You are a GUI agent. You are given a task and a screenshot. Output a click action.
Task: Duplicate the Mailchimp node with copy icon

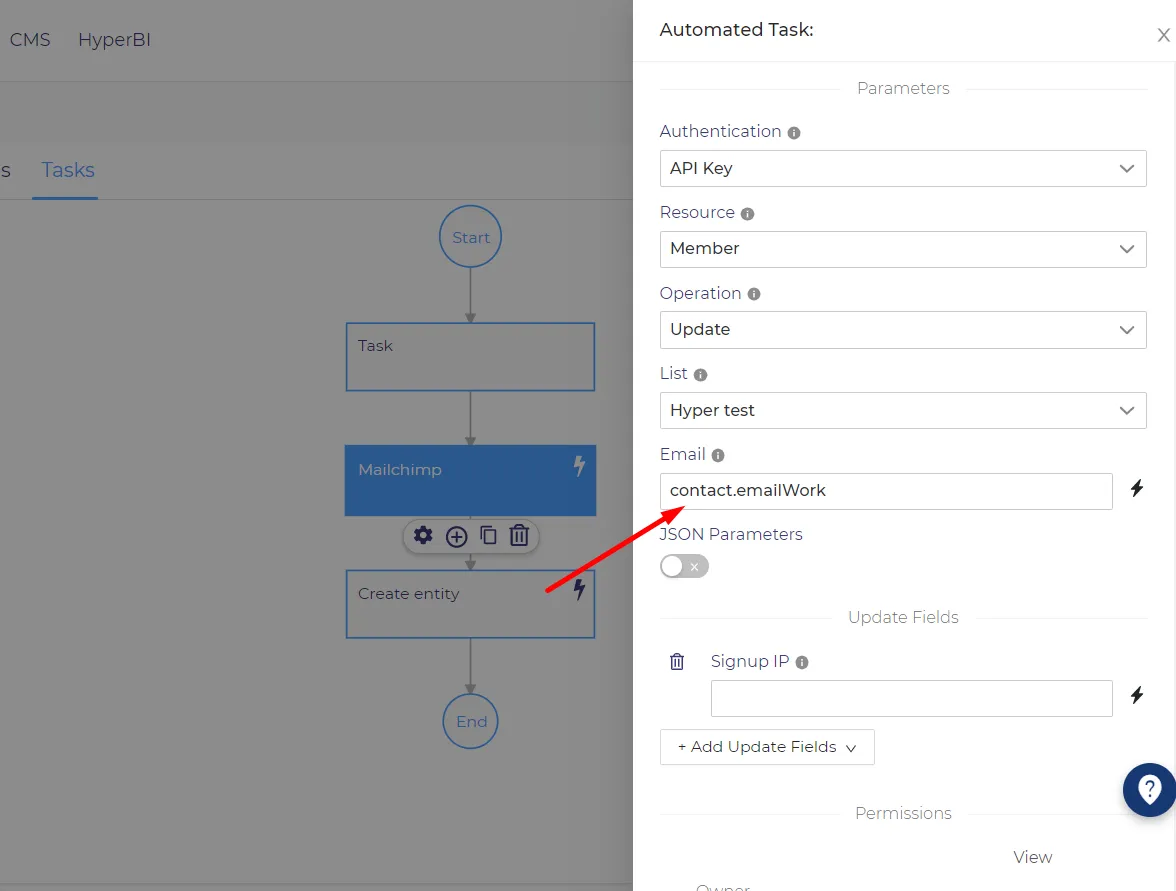488,536
